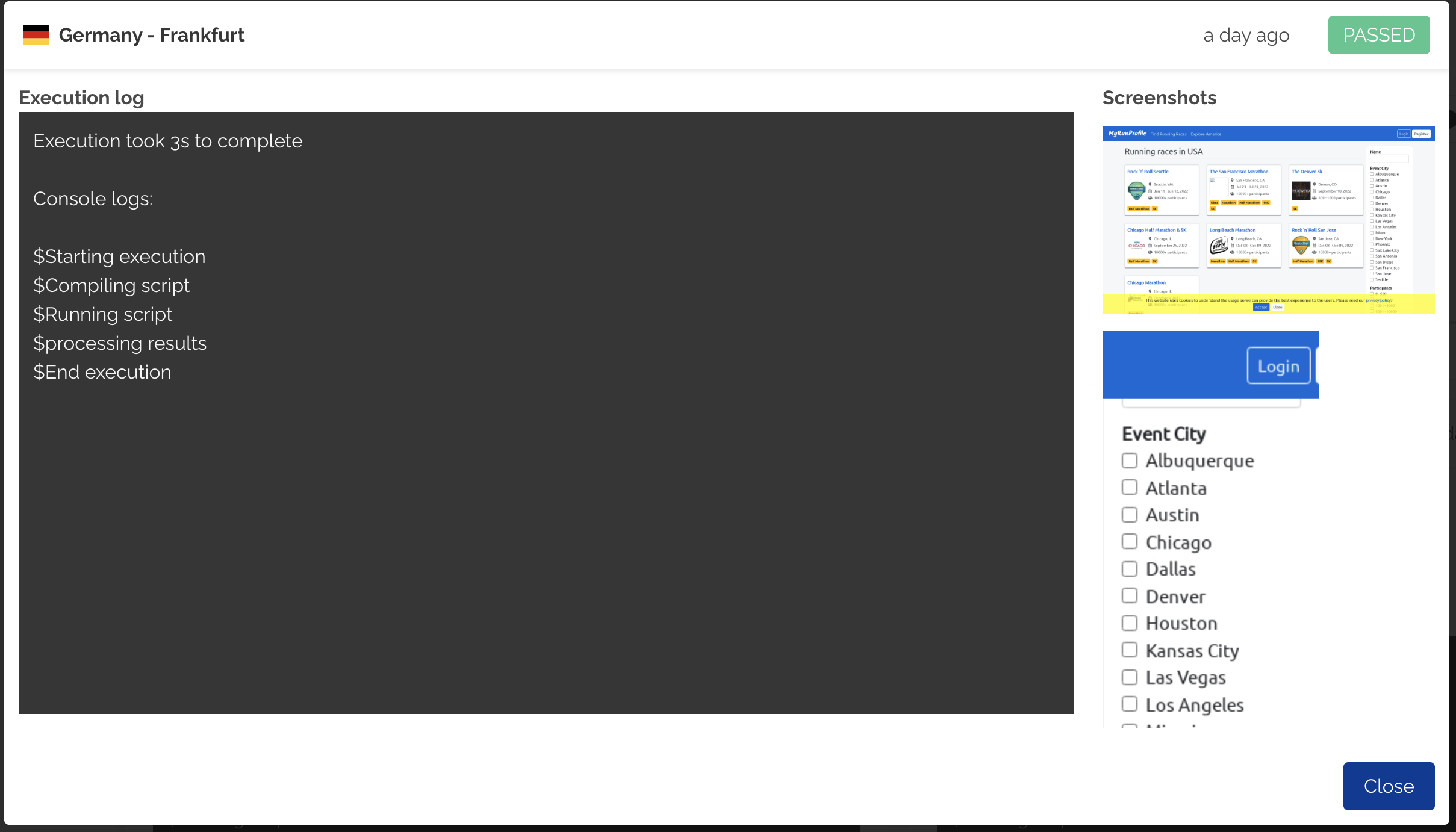Click the Login button in the cropped screenshot
This screenshot has height=832, width=1456.
(1279, 365)
